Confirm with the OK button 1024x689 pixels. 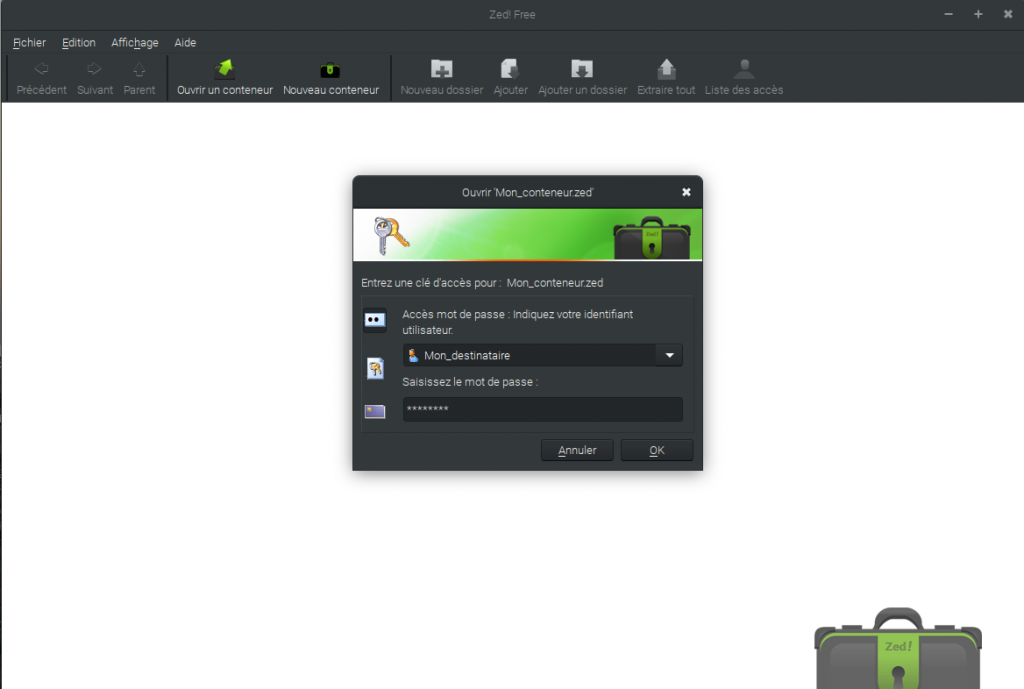[657, 450]
